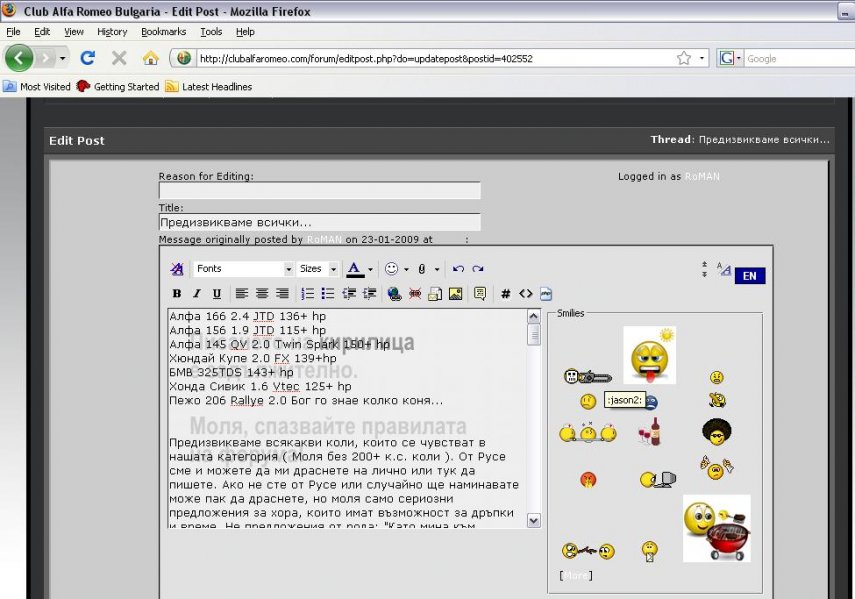855x599 pixels.
Task: Click the Undo arrow in editor toolbar
Action: [x=458, y=269]
